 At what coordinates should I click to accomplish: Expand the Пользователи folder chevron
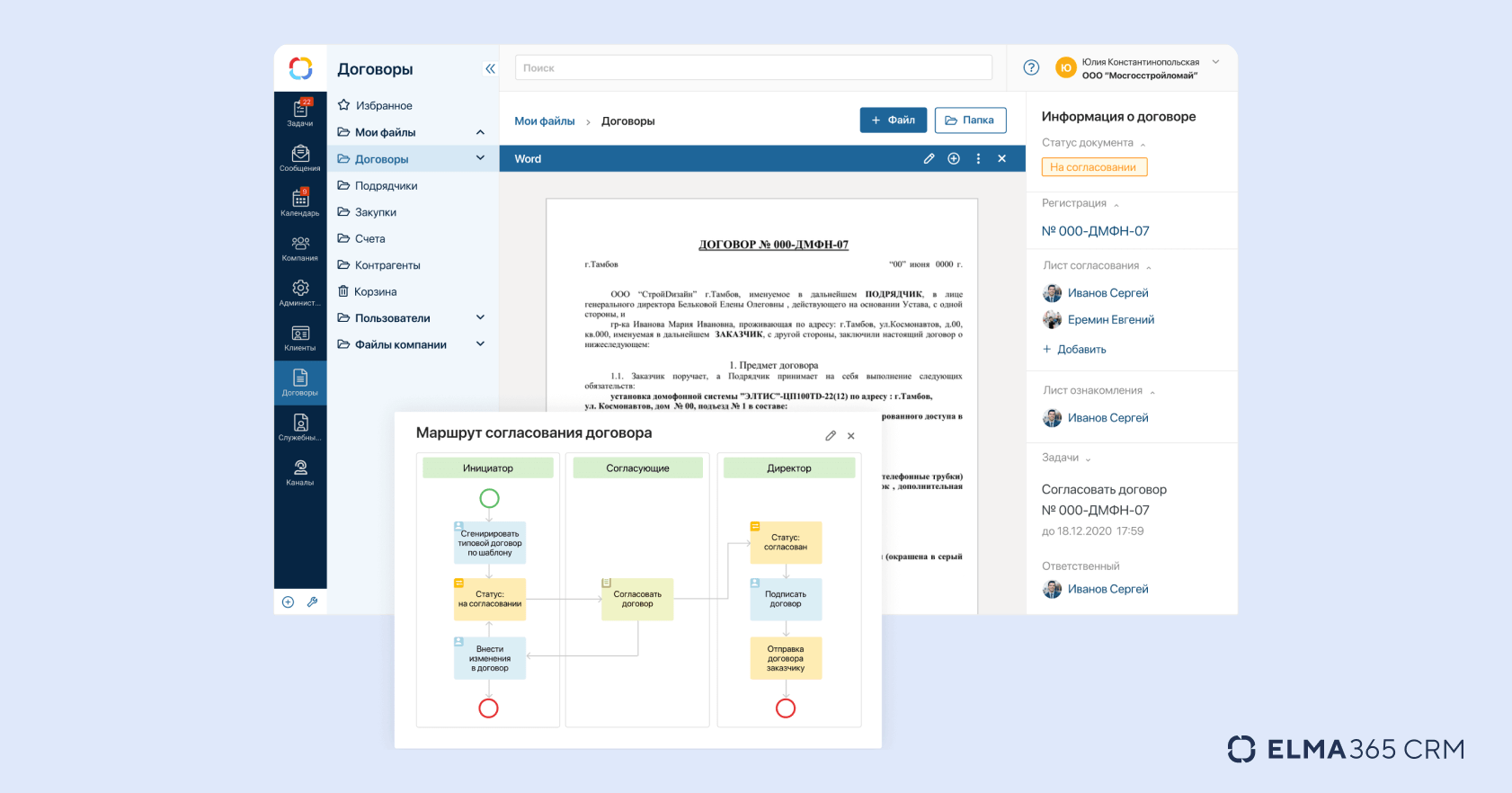tap(480, 317)
